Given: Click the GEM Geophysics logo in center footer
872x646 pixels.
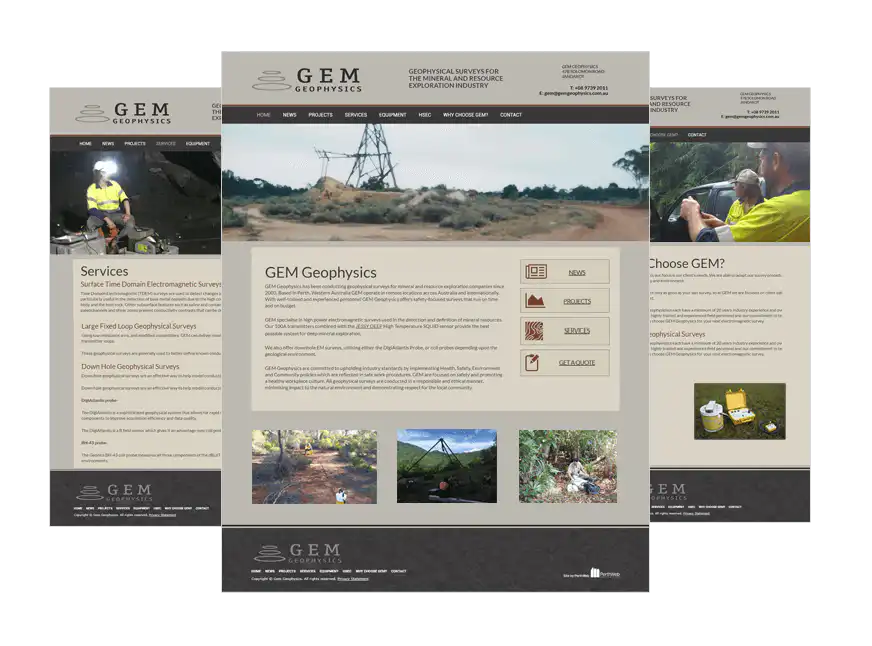Looking at the screenshot, I should (298, 553).
